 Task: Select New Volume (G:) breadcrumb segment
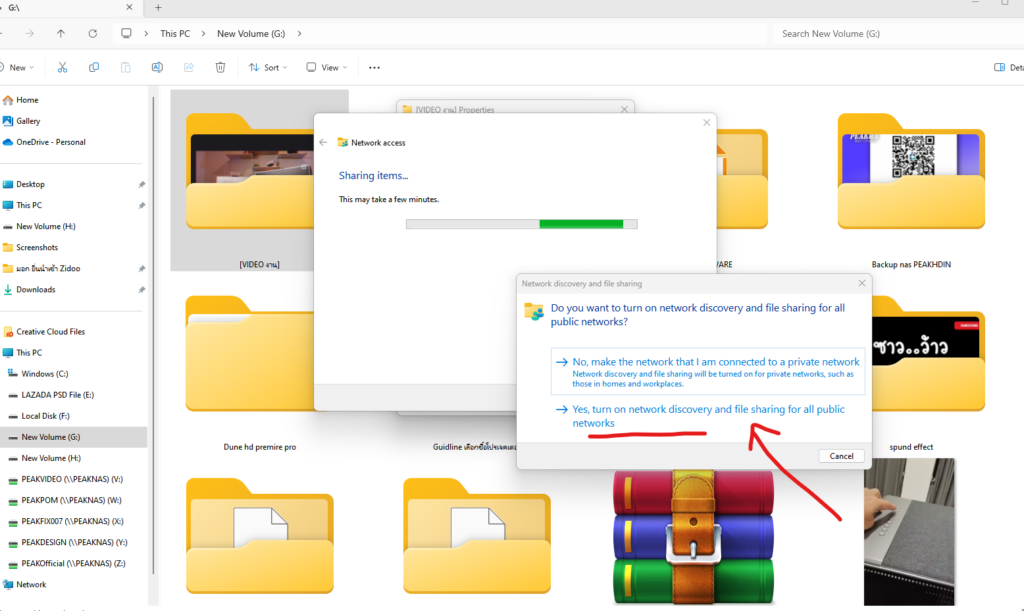tap(251, 33)
